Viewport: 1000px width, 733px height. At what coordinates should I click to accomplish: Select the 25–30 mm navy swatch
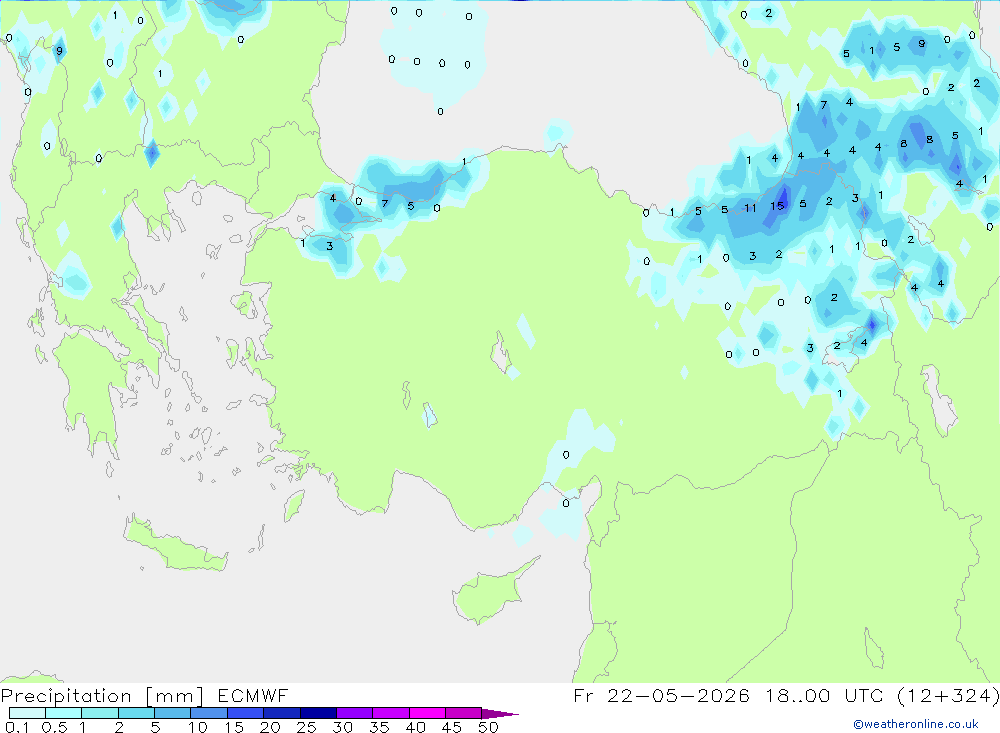[318, 713]
